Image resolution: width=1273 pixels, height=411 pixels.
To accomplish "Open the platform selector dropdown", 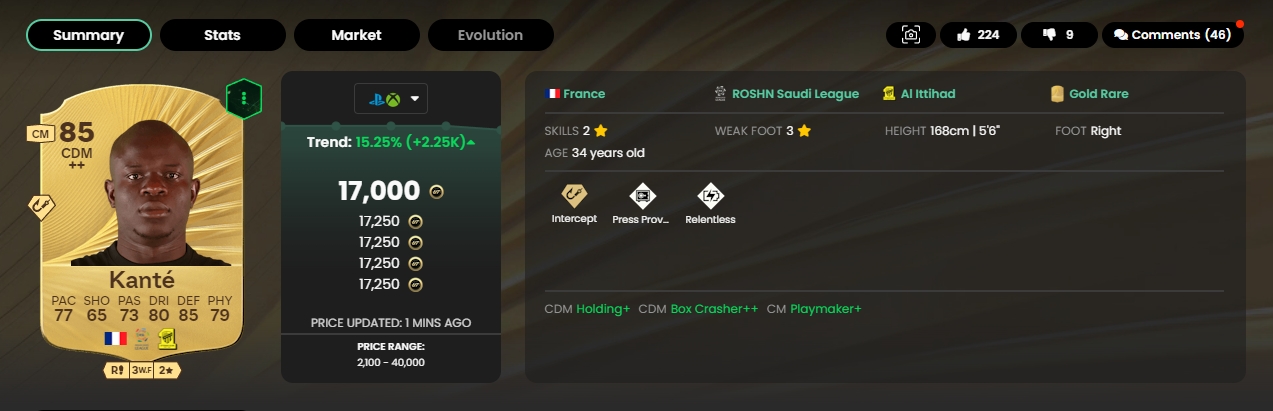I will (390, 99).
